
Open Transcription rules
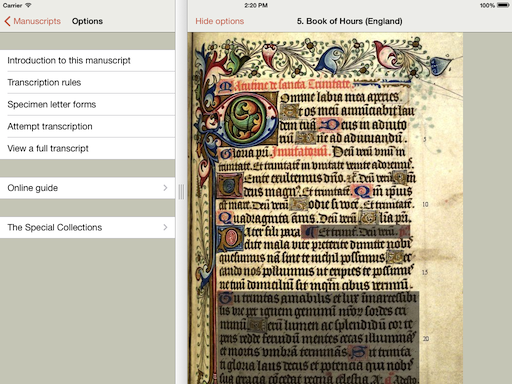(87, 82)
